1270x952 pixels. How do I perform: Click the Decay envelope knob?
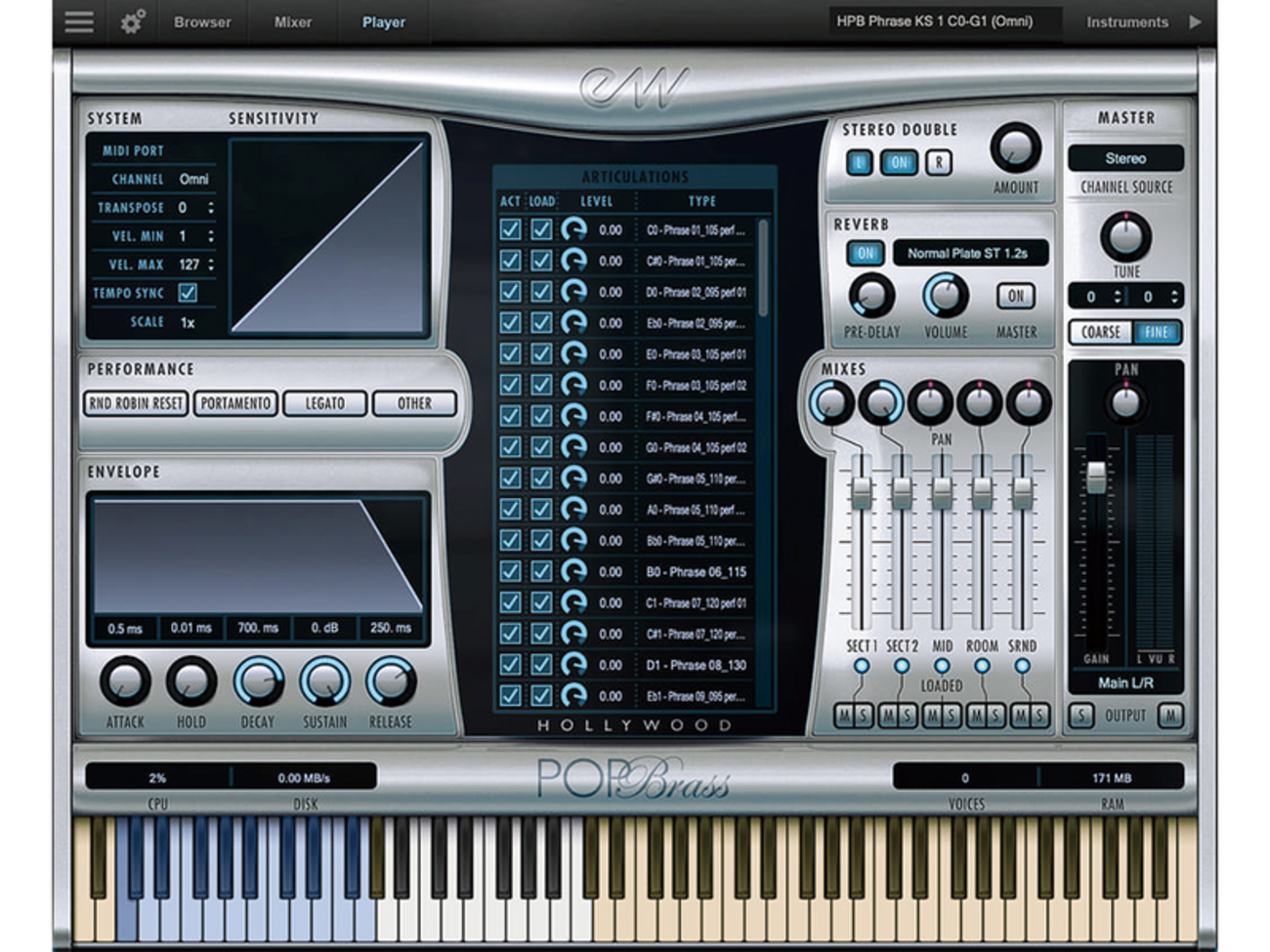point(258,682)
